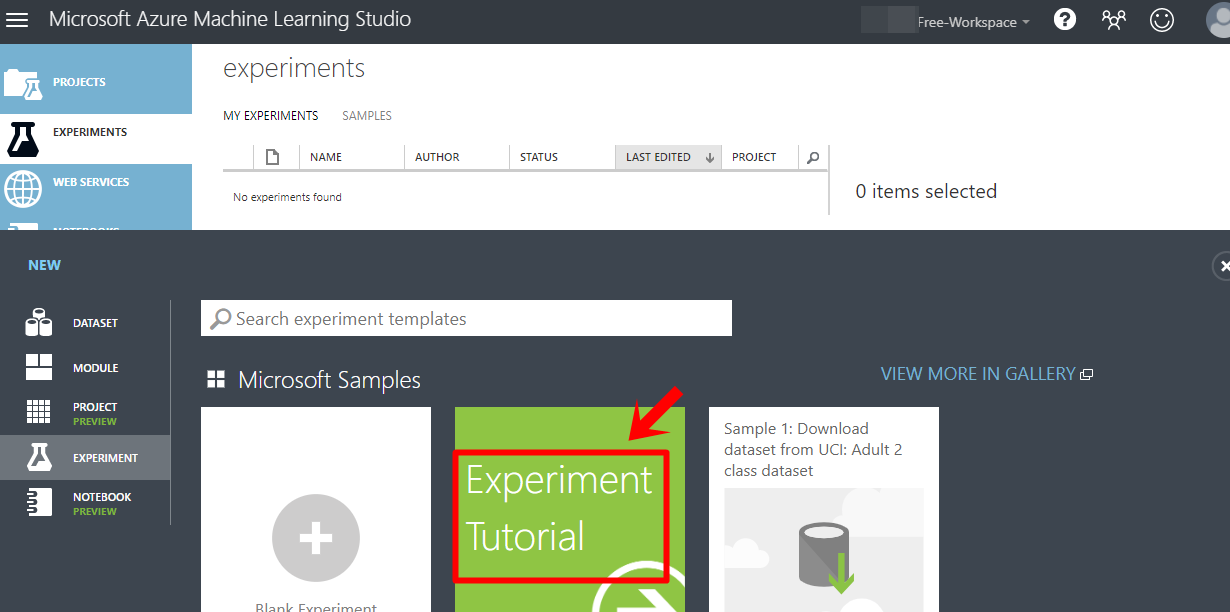1230x612 pixels.
Task: Click the feedback smiley face icon
Action: (1162, 20)
